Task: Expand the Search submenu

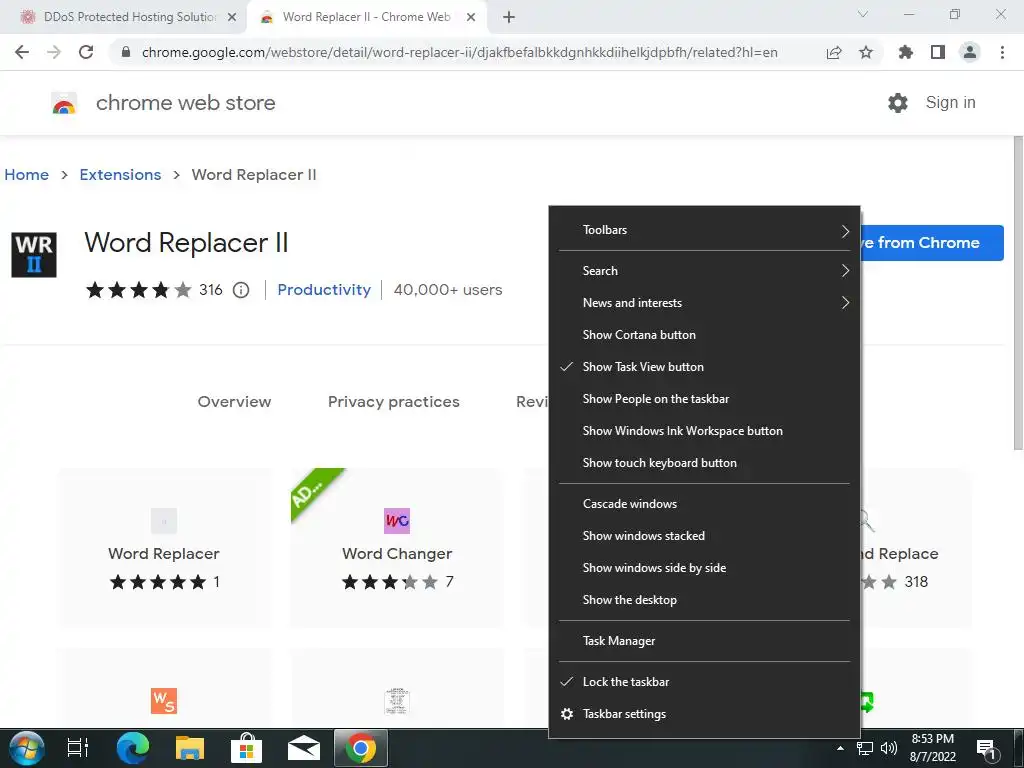Action: 704,271
